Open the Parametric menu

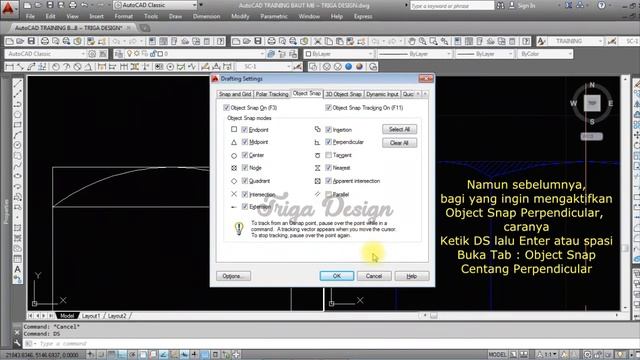point(274,16)
